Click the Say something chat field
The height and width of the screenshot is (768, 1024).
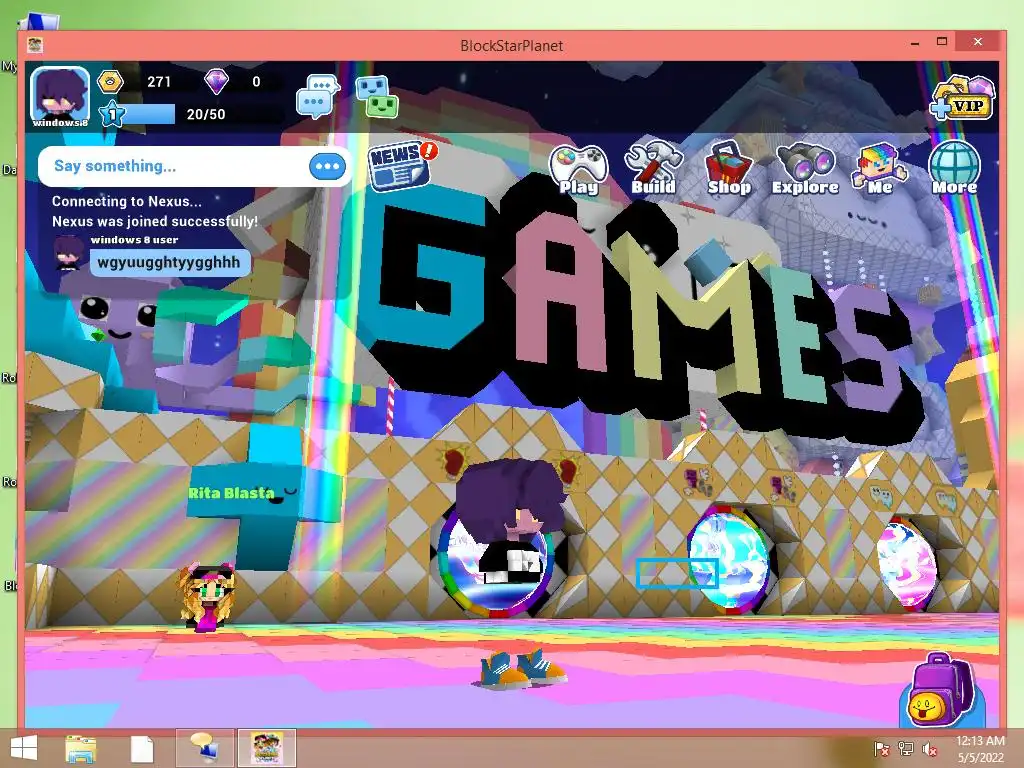click(x=195, y=166)
